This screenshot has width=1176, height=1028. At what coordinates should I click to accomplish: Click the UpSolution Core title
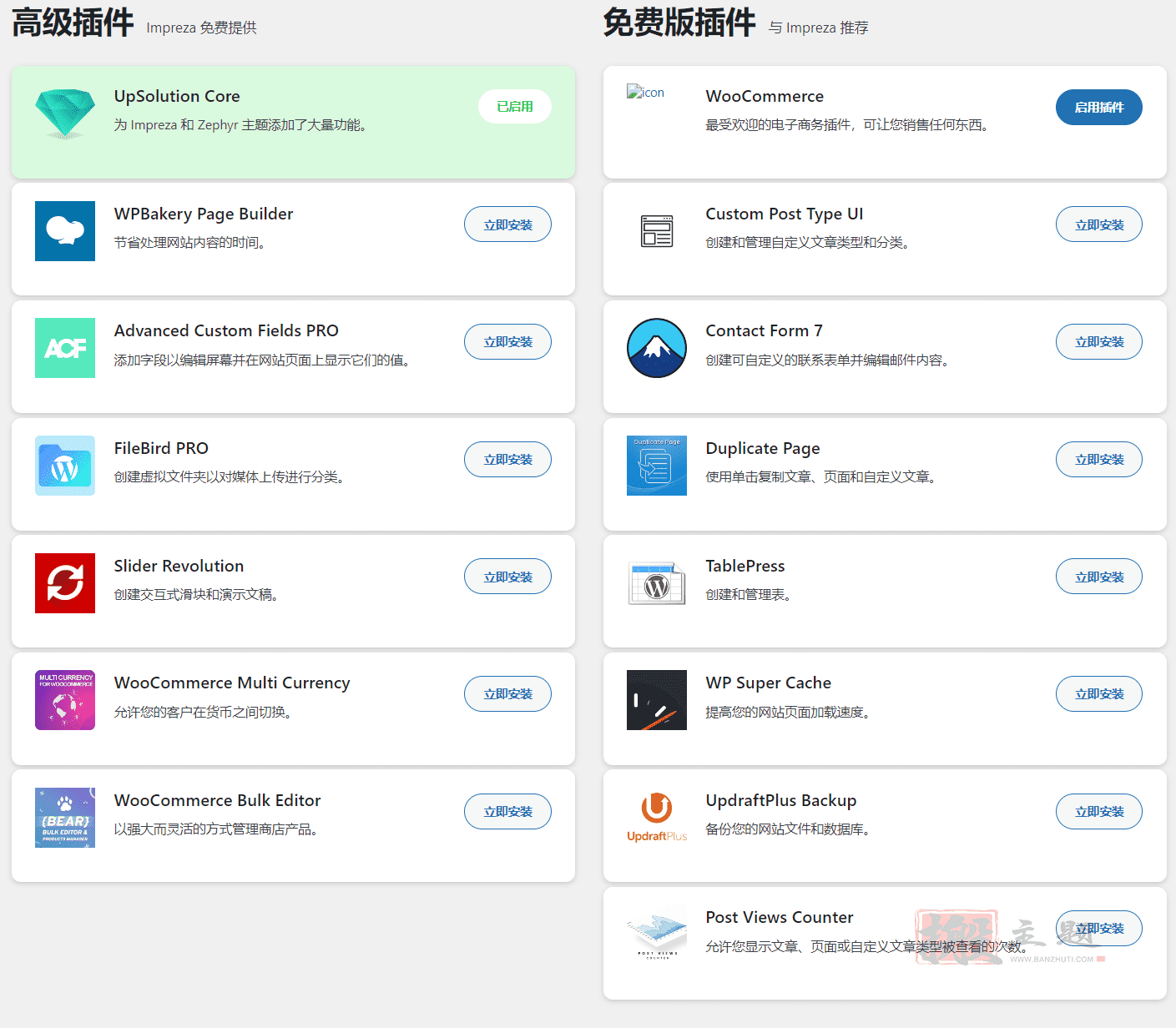[177, 96]
